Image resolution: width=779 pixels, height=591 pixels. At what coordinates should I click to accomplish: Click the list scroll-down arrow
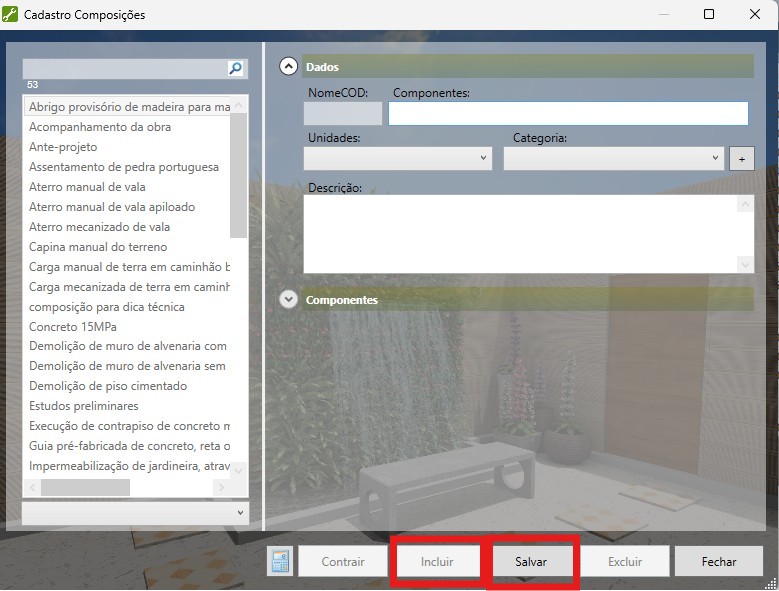pos(239,470)
